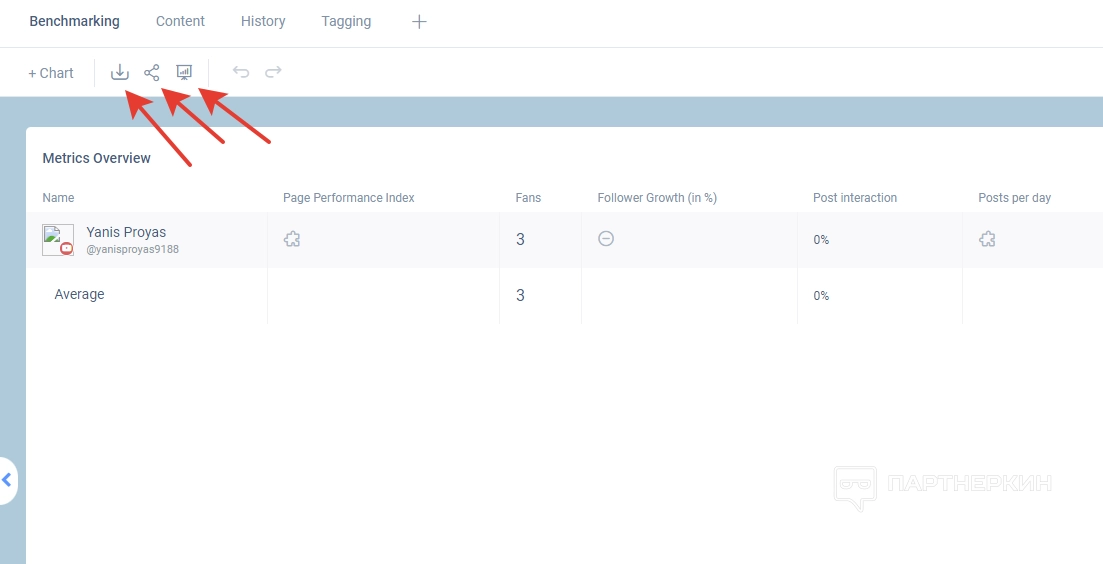Click the minus circle under Follower Growth
The width and height of the screenshot is (1103, 564).
(x=606, y=239)
